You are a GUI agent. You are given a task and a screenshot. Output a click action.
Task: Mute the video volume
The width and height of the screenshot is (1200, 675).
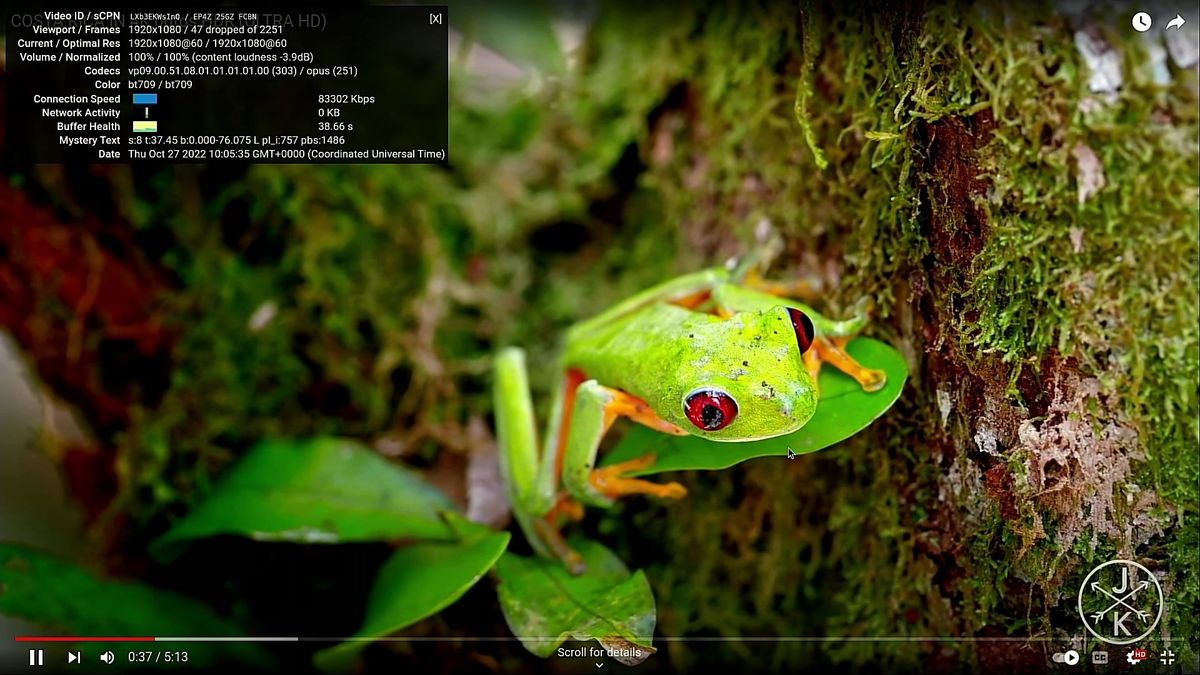click(x=107, y=657)
